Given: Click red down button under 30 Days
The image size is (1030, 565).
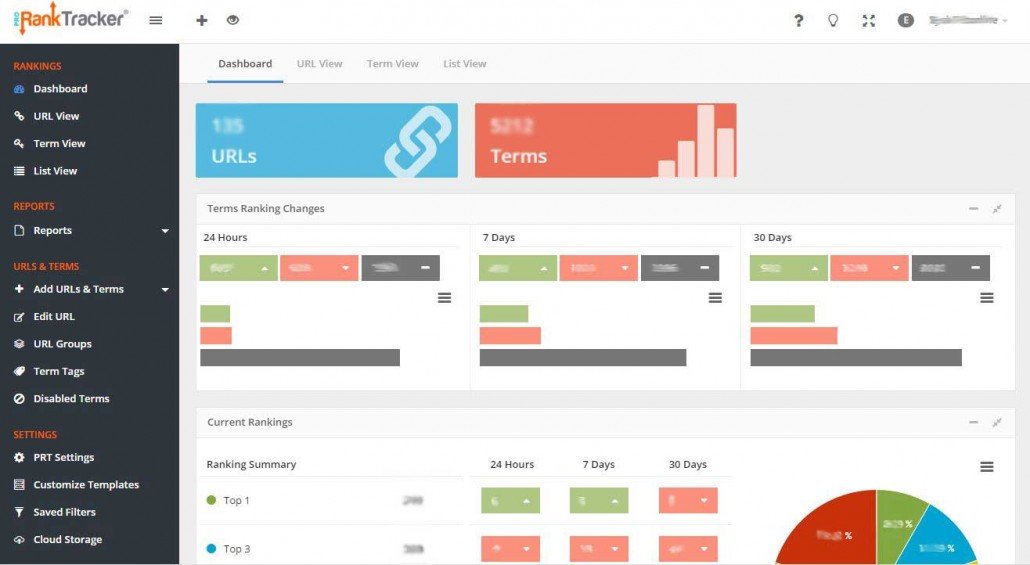Looking at the screenshot, I should 869,268.
